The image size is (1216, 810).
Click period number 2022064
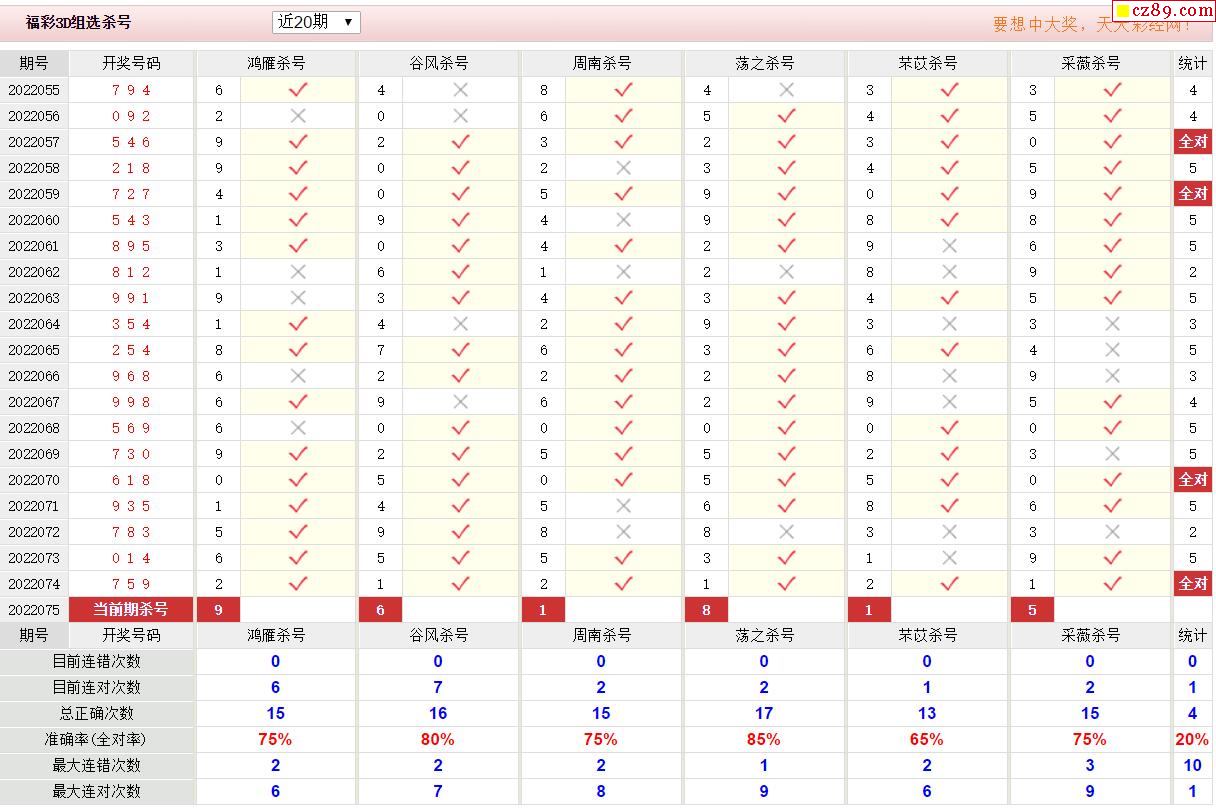coord(34,324)
